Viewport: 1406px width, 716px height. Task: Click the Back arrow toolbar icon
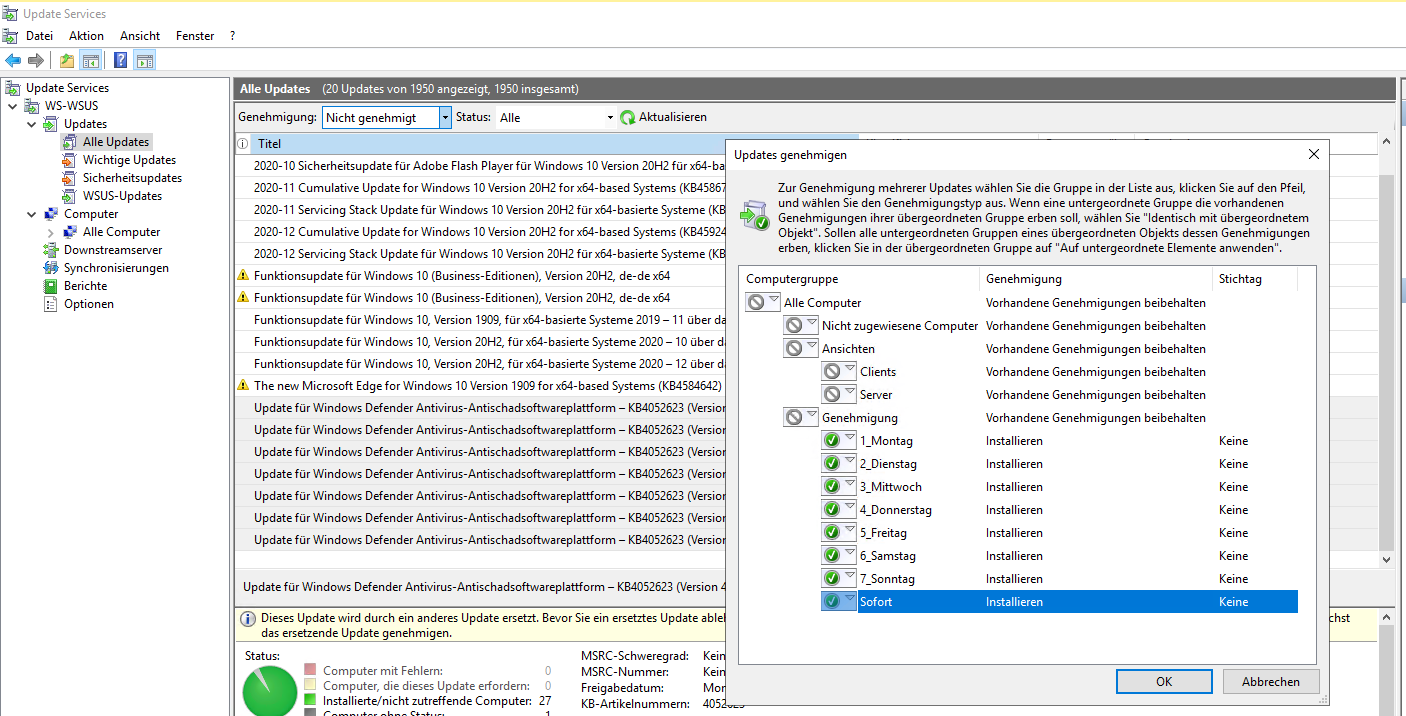click(x=13, y=60)
